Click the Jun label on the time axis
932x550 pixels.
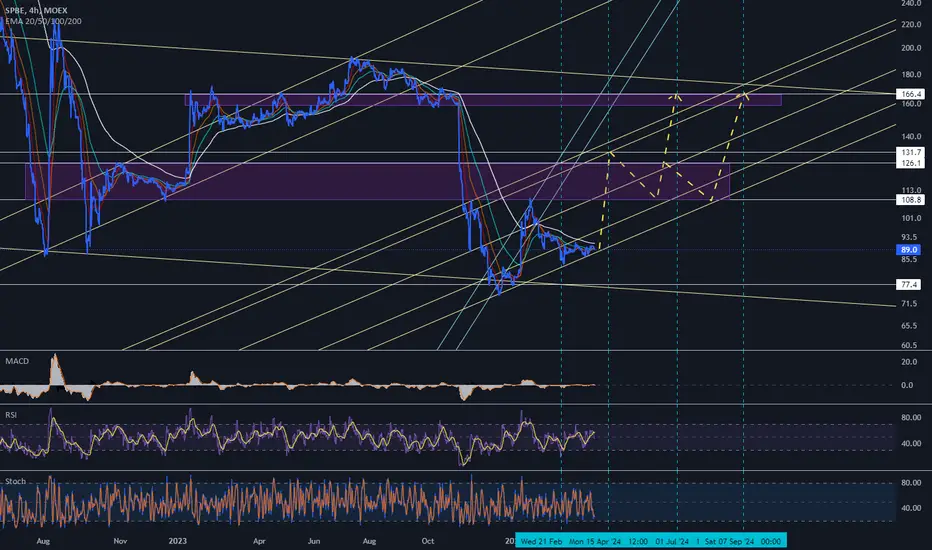tap(314, 541)
